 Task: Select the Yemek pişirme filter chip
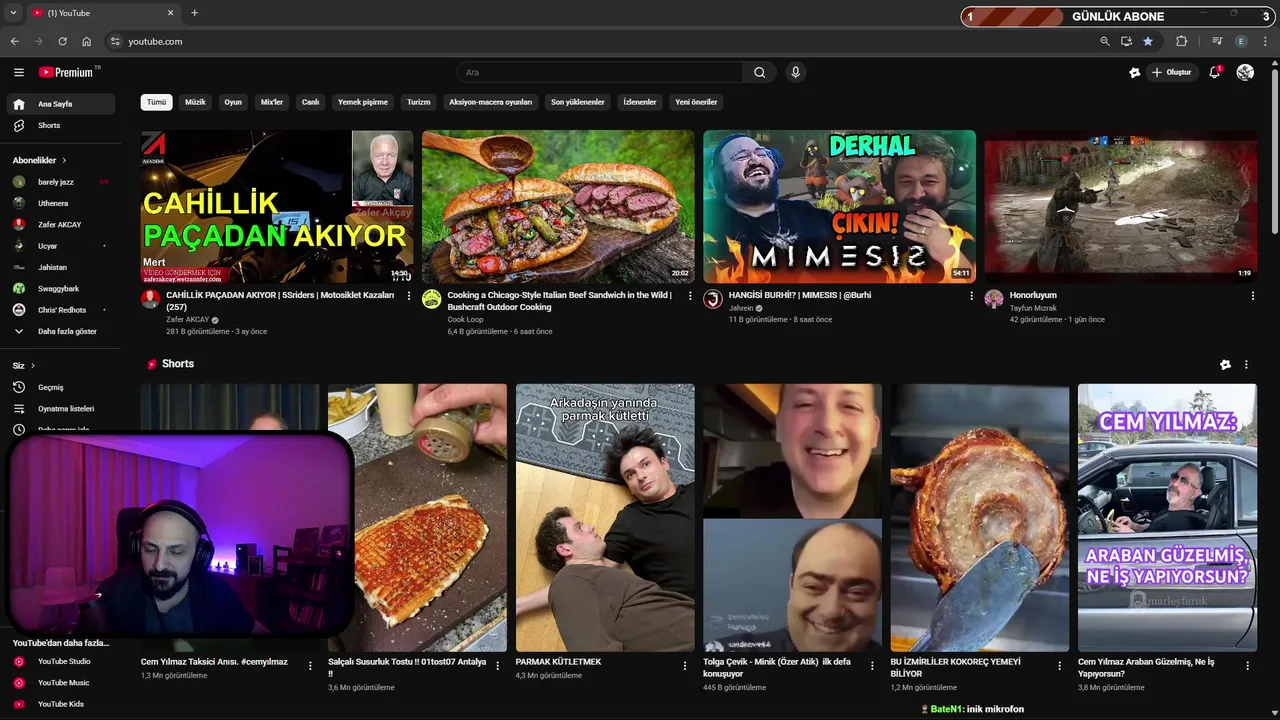tap(363, 102)
